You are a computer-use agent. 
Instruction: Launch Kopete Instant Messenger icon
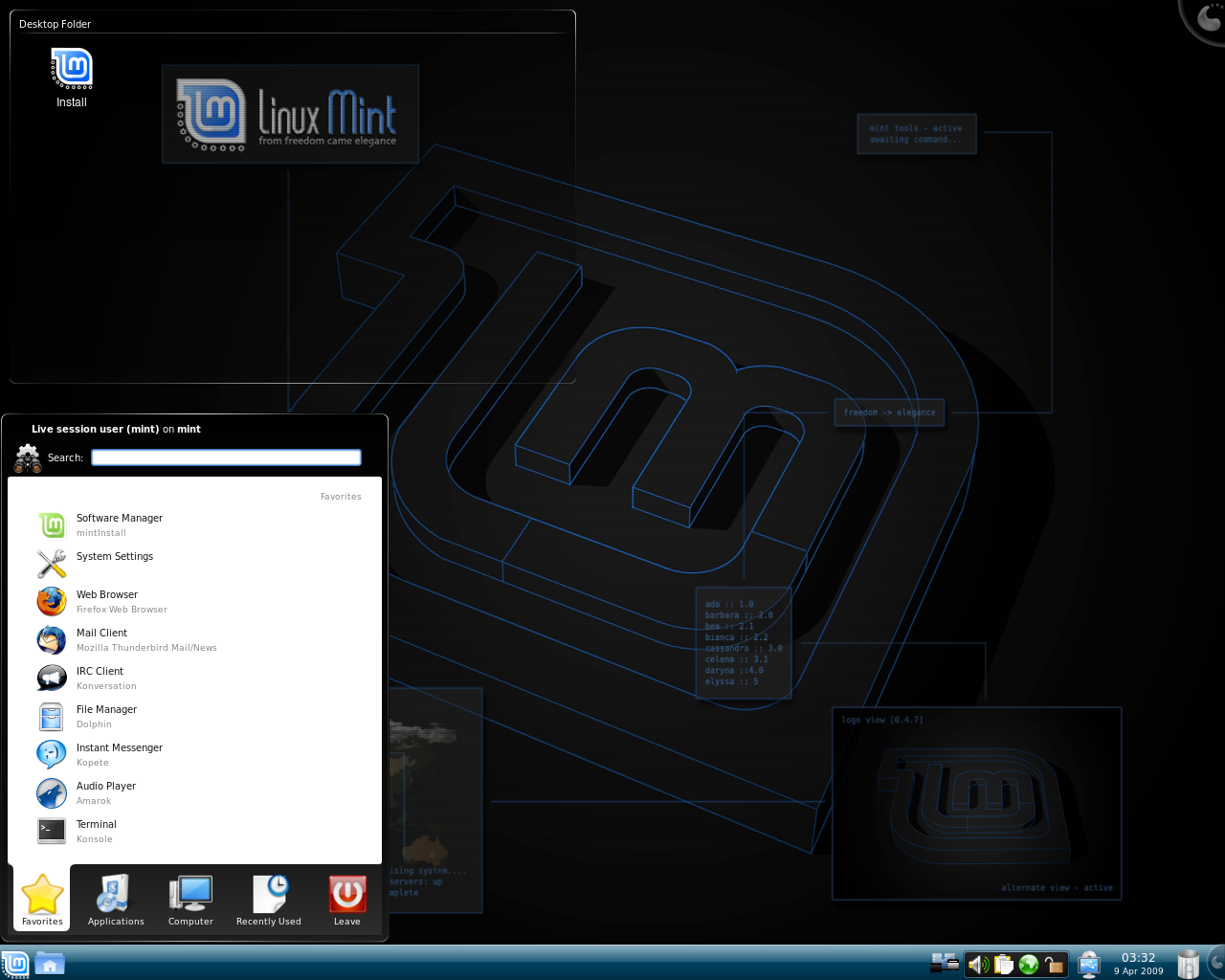coord(52,754)
